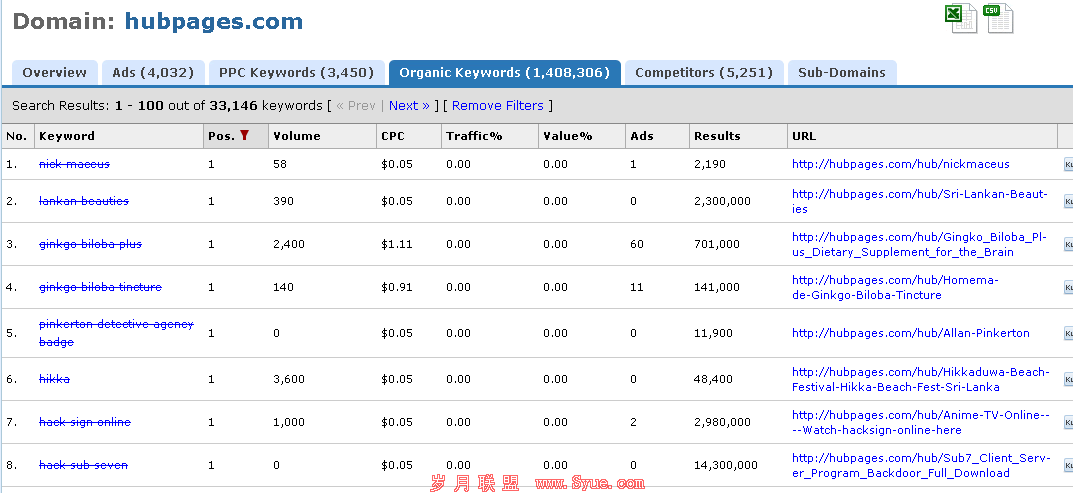Click the icon at end of nickmaceus row
Image resolution: width=1073 pixels, height=493 pixels.
(x=1067, y=164)
